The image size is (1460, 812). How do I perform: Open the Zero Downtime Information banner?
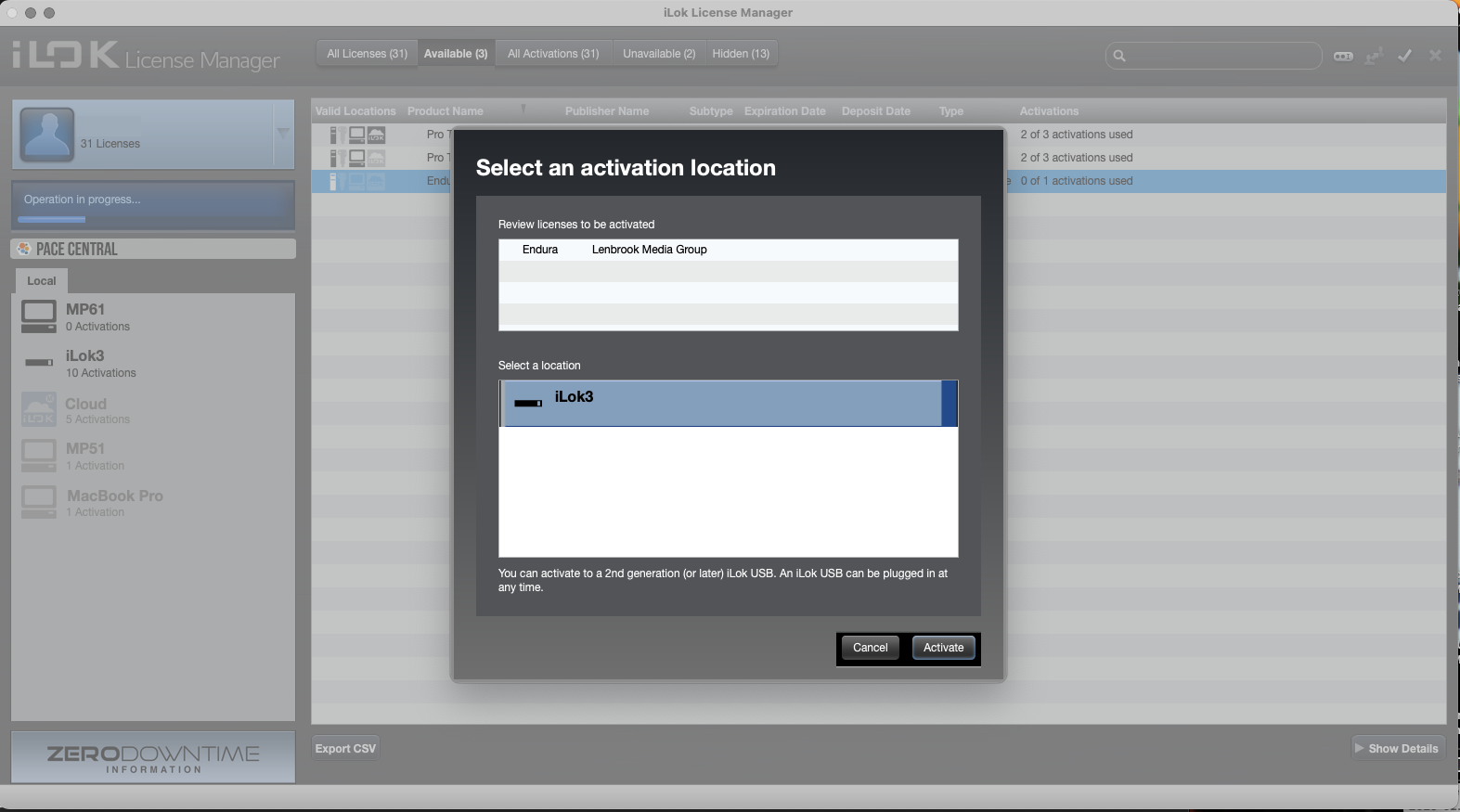pos(153,757)
